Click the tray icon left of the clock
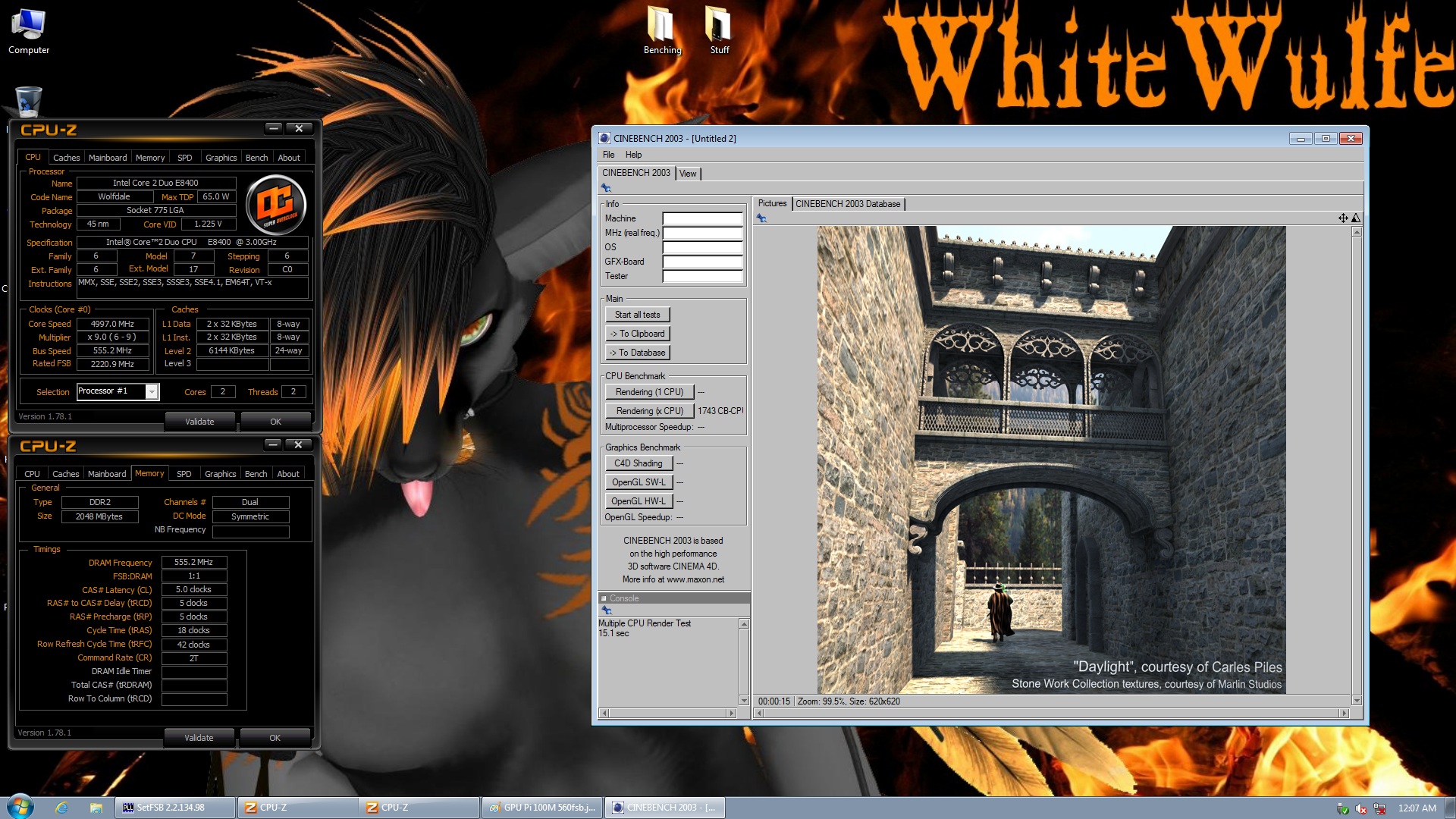1456x819 pixels. [1379, 808]
